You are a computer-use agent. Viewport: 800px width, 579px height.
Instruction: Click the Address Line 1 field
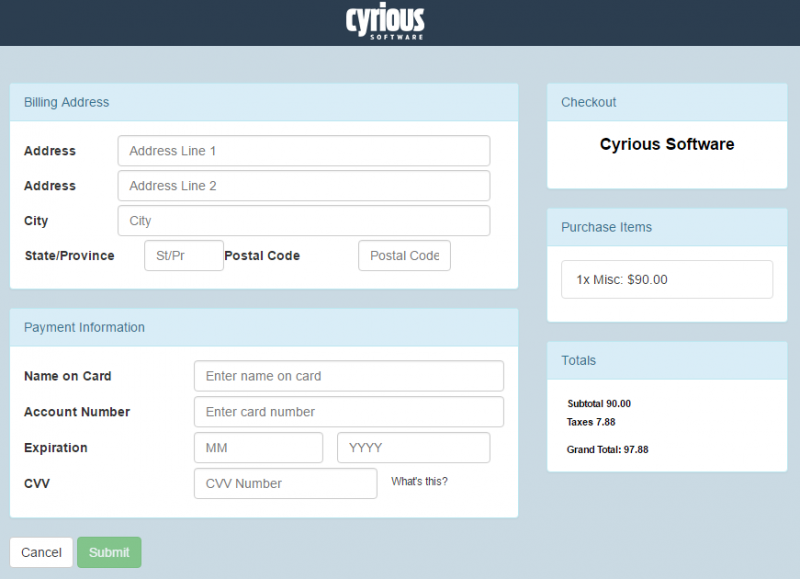(x=304, y=150)
